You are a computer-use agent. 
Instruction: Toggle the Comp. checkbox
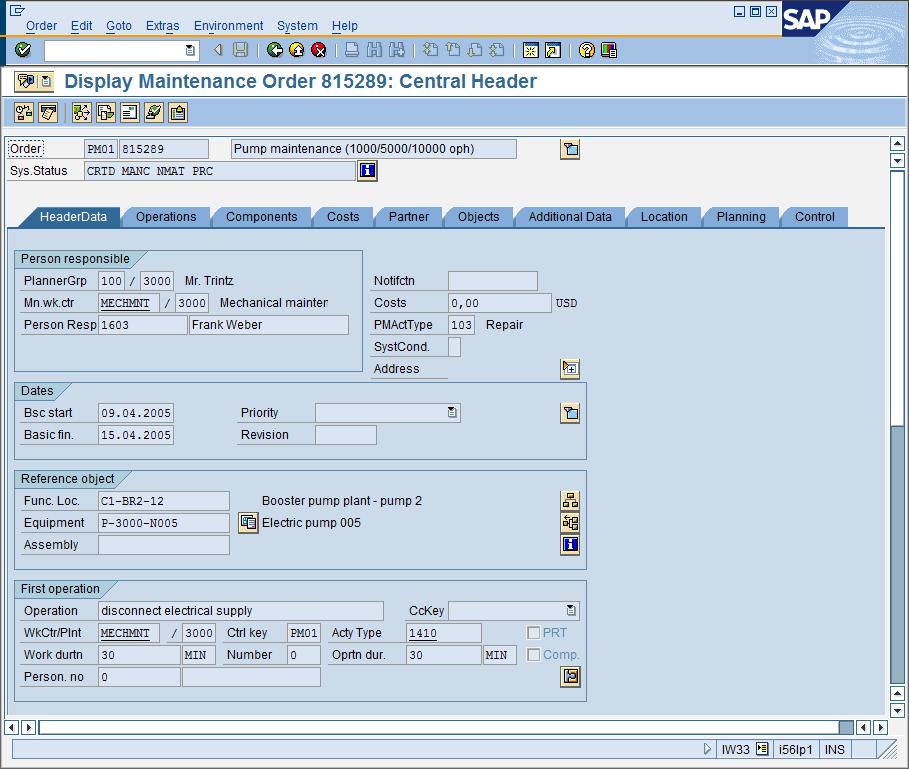(x=533, y=655)
